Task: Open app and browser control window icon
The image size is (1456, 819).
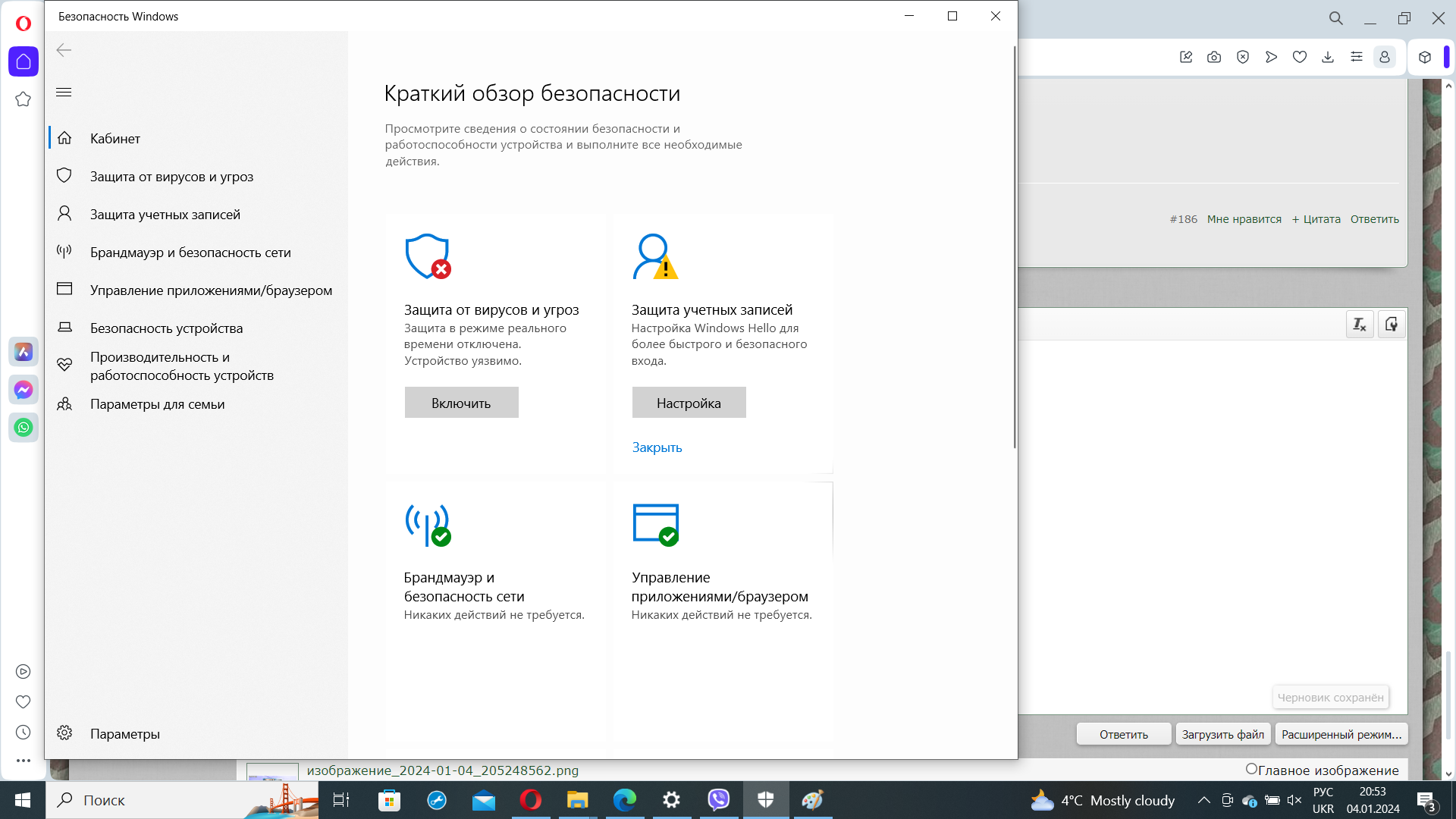Action: 656,525
